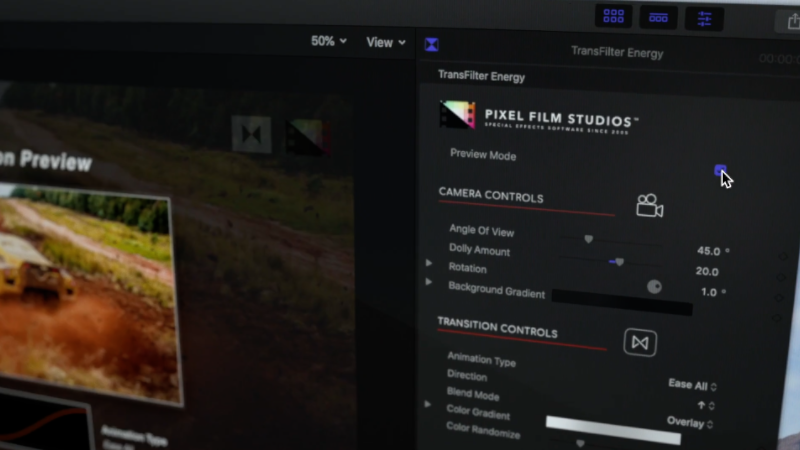Open the Overlay blend mode dropdown

(690, 422)
